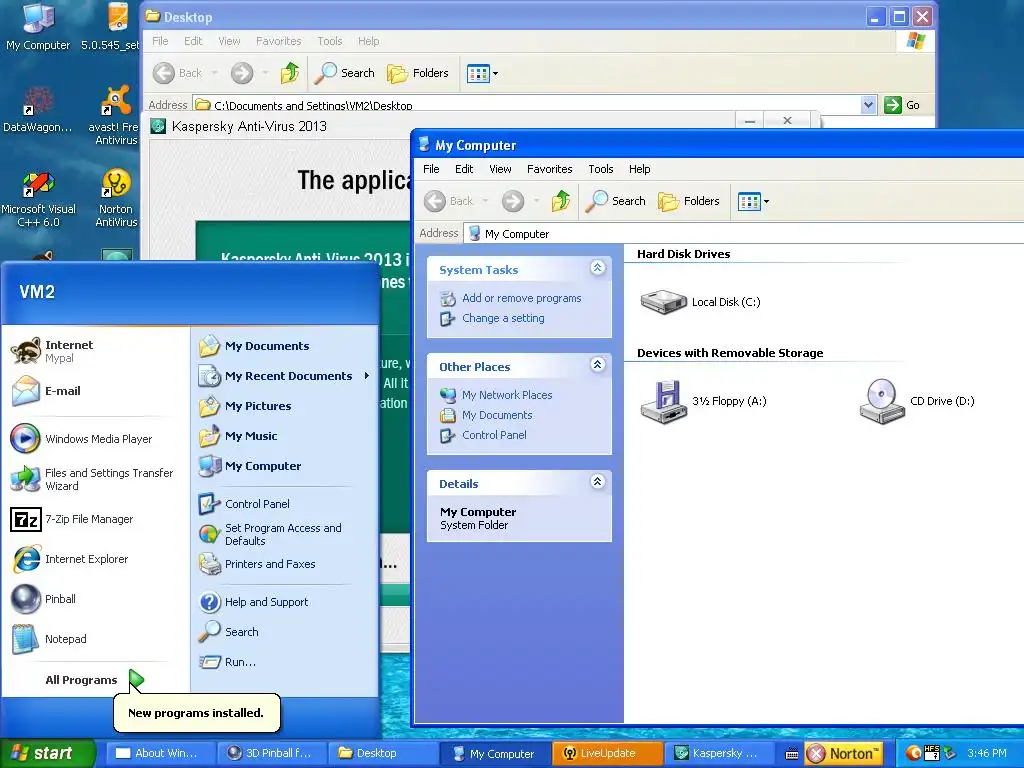Open Edit menu in My Computer window
Viewport: 1024px width, 768px height.
coord(464,169)
